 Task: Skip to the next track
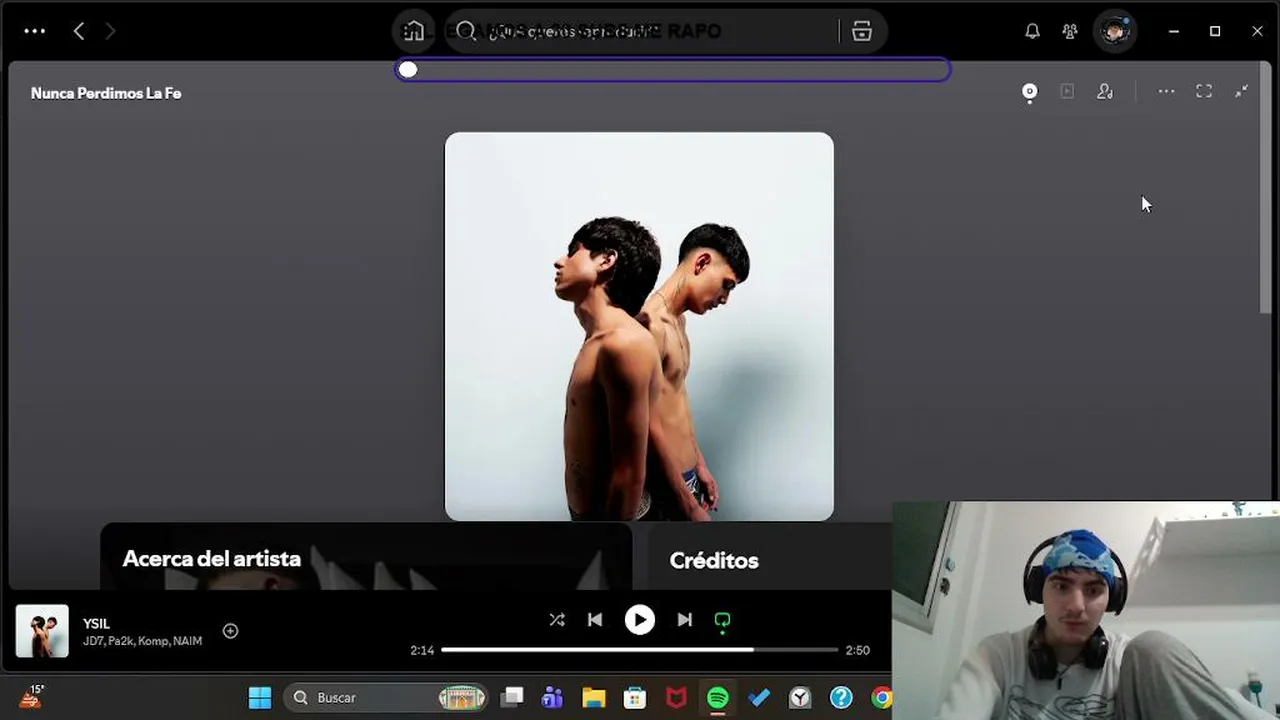685,620
